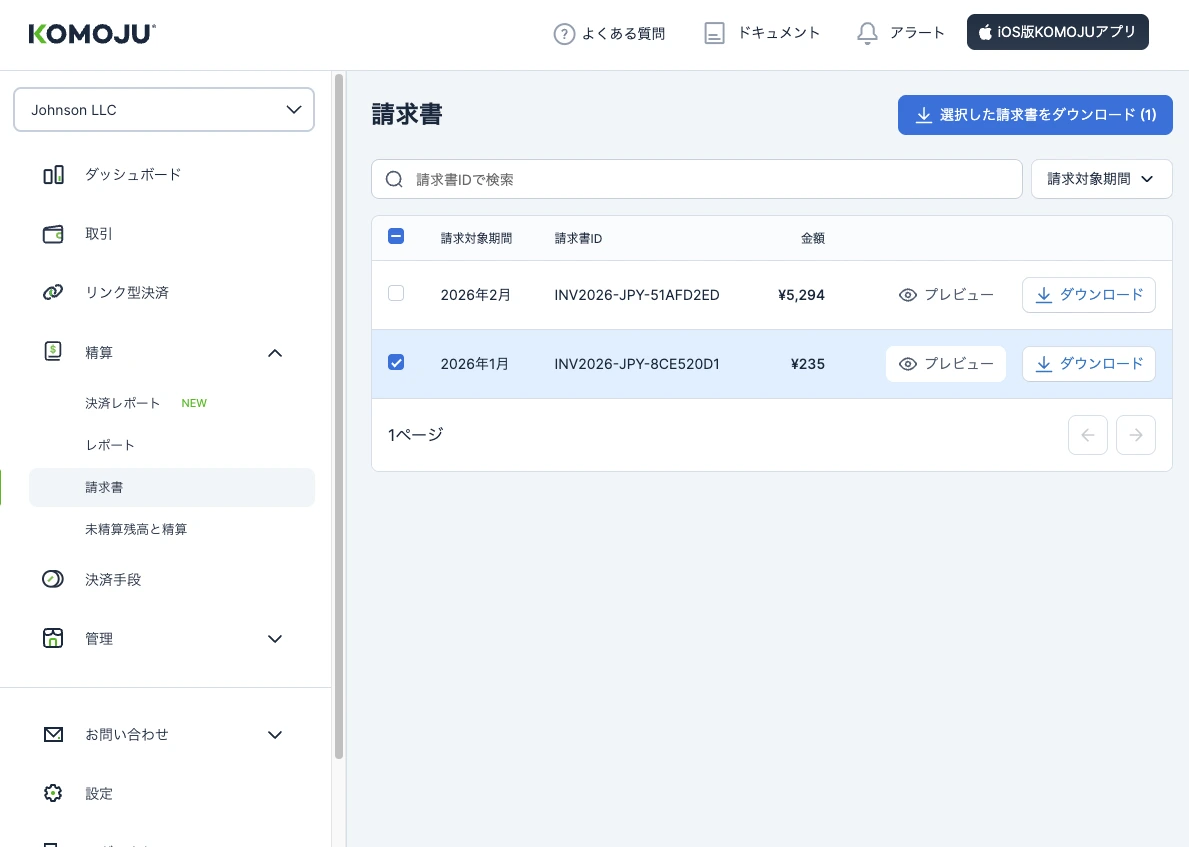The image size is (1189, 847).
Task: Open よくある質問 link
Action: [623, 34]
